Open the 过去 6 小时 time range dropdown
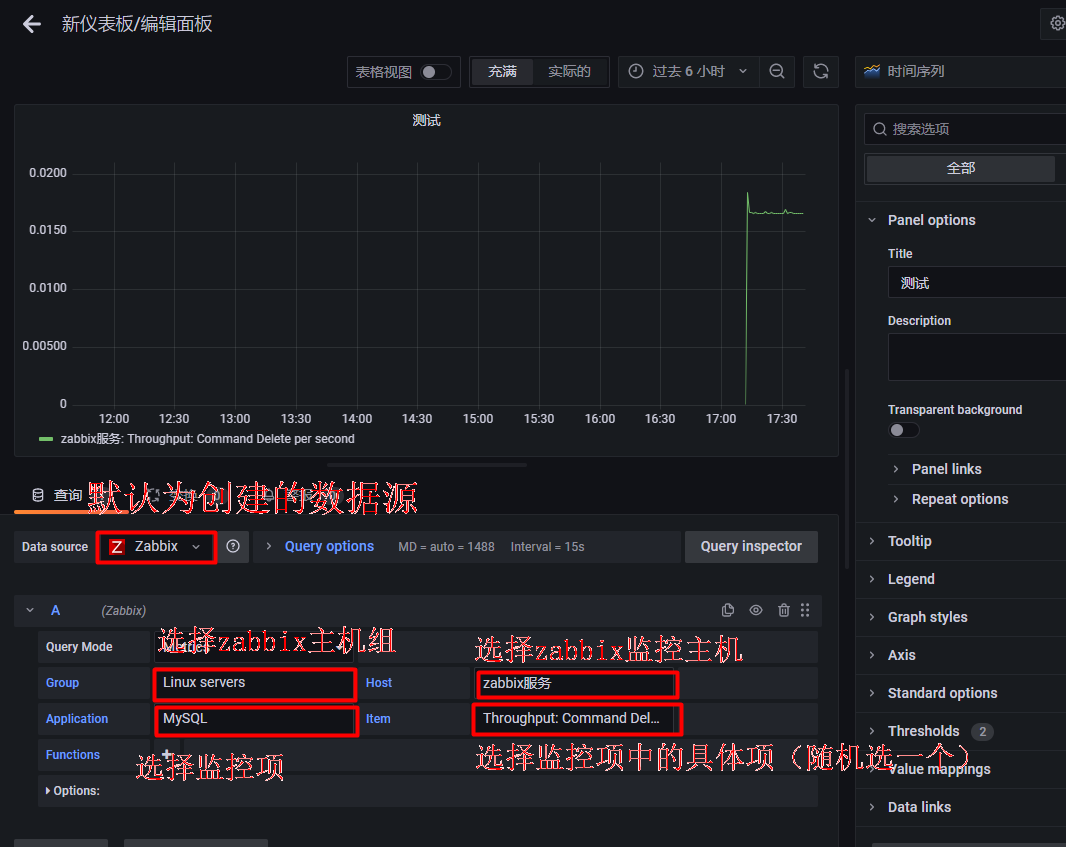The image size is (1066, 847). click(689, 71)
